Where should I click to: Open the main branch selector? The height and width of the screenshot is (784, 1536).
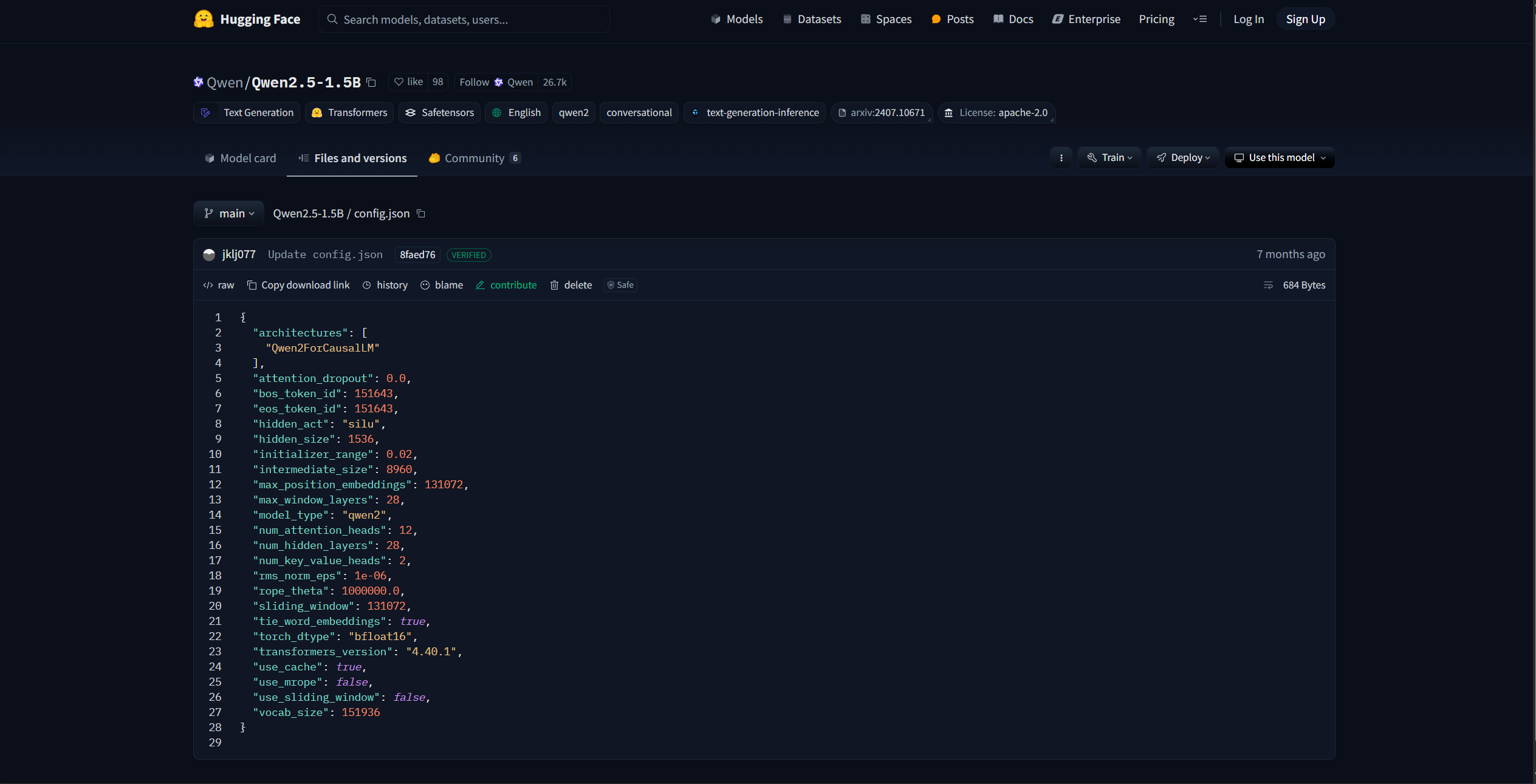(228, 213)
